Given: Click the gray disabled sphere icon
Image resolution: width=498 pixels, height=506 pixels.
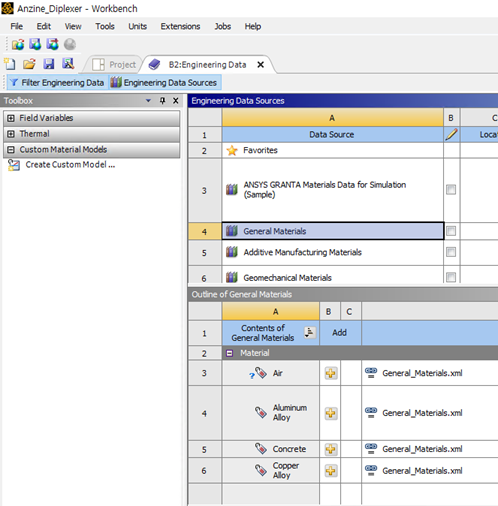Looking at the screenshot, I should tap(70, 44).
